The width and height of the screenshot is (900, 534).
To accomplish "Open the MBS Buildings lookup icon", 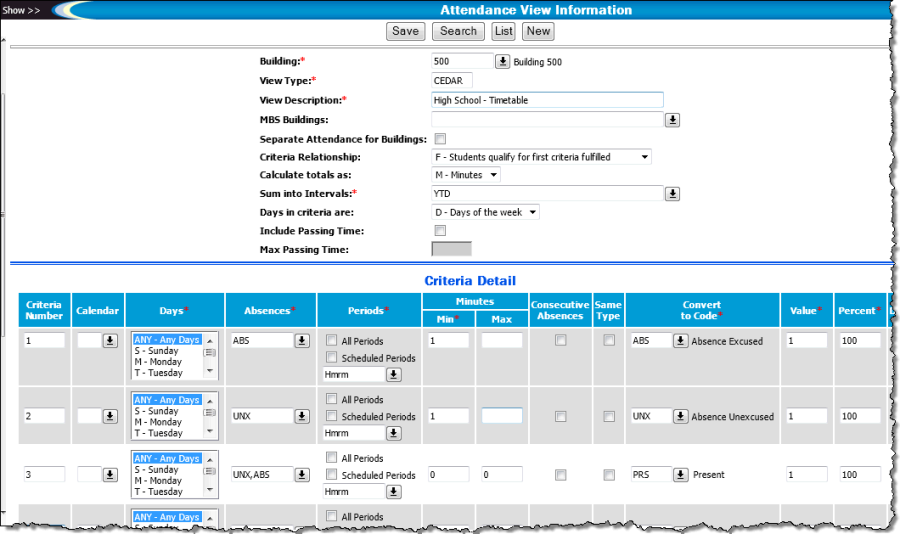I will [x=673, y=120].
